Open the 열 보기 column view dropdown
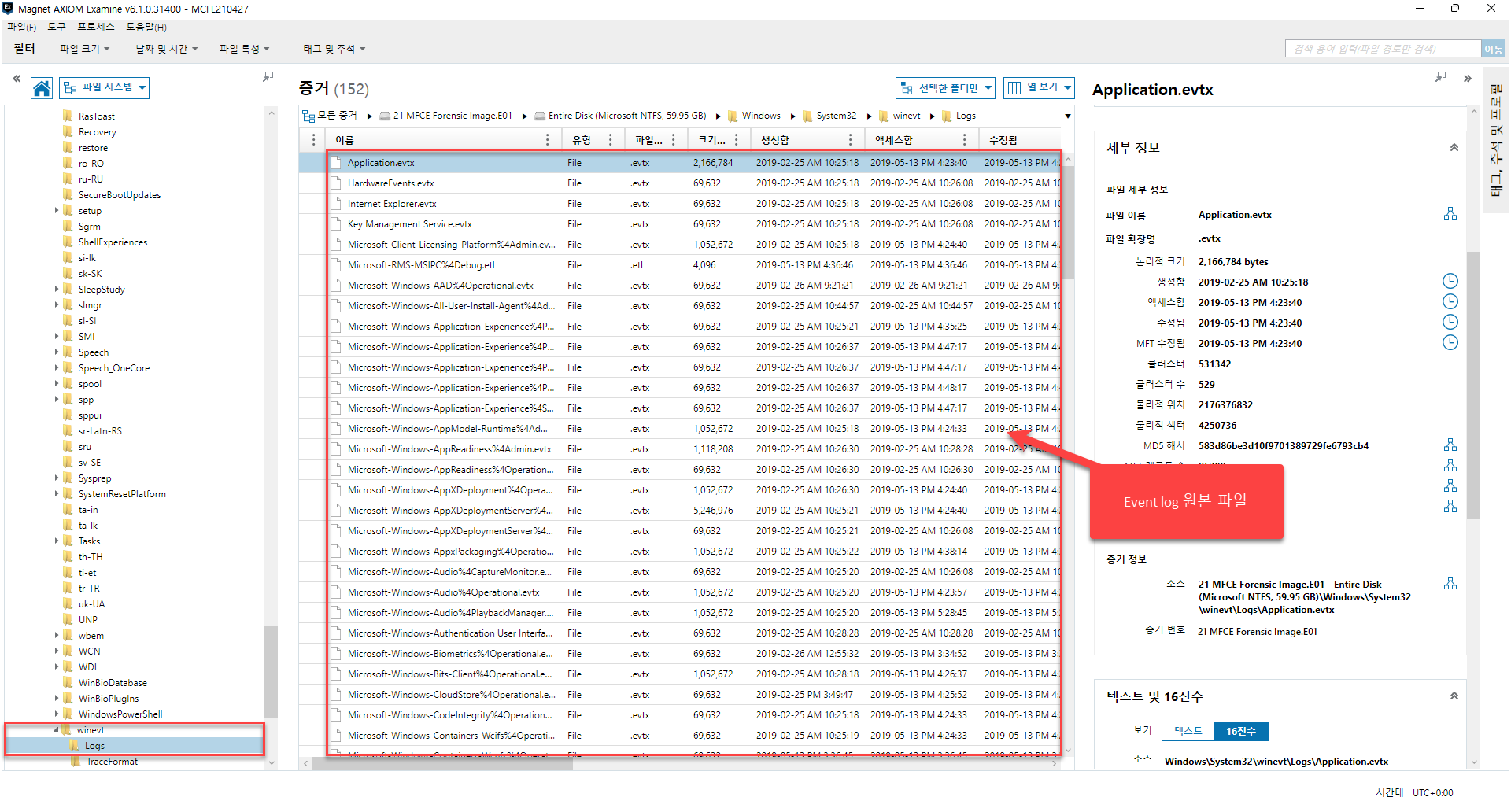Image resolution: width=1511 pixels, height=812 pixels. pos(1040,87)
